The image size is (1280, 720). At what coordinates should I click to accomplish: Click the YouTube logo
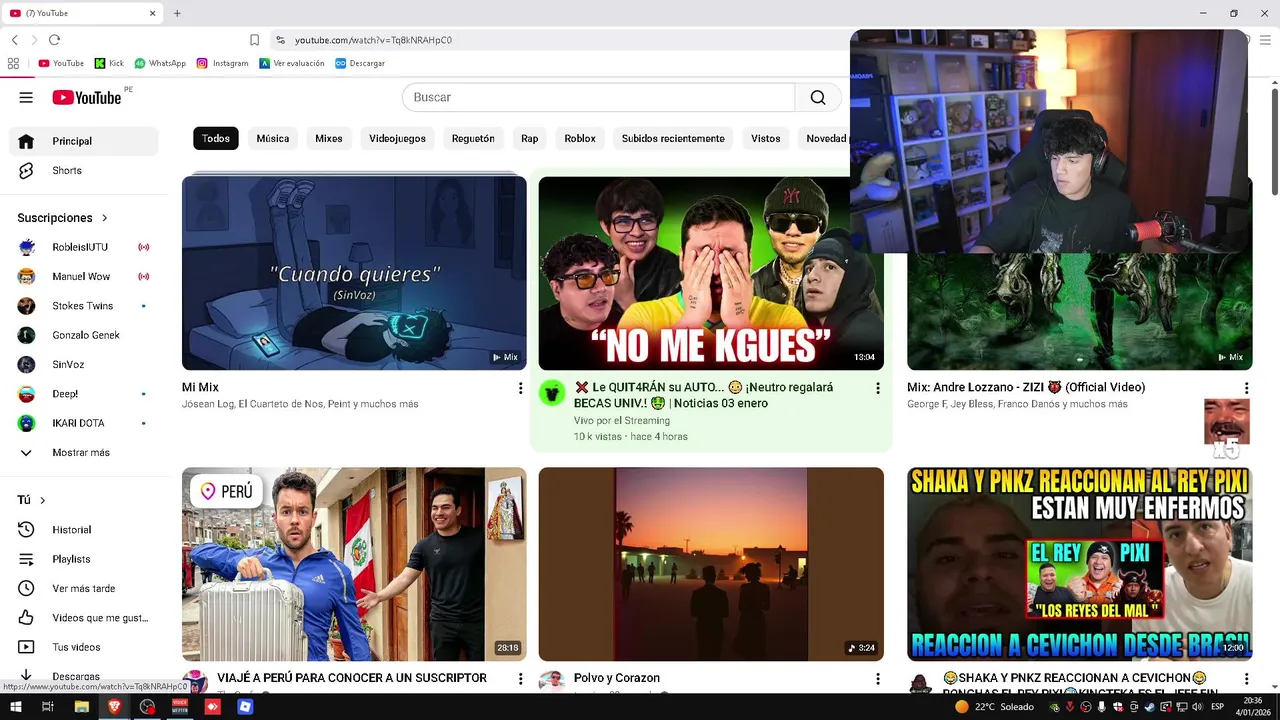[87, 97]
